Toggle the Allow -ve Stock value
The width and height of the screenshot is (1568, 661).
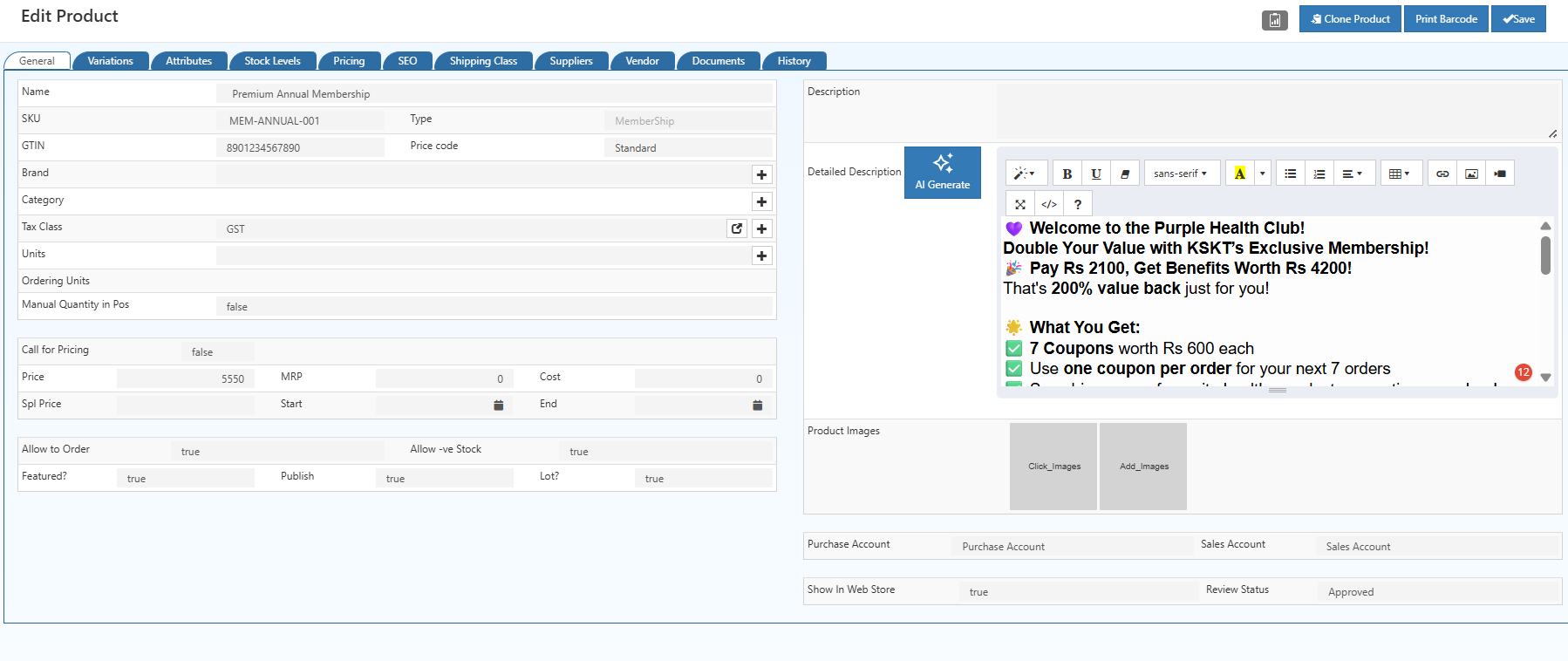point(665,451)
